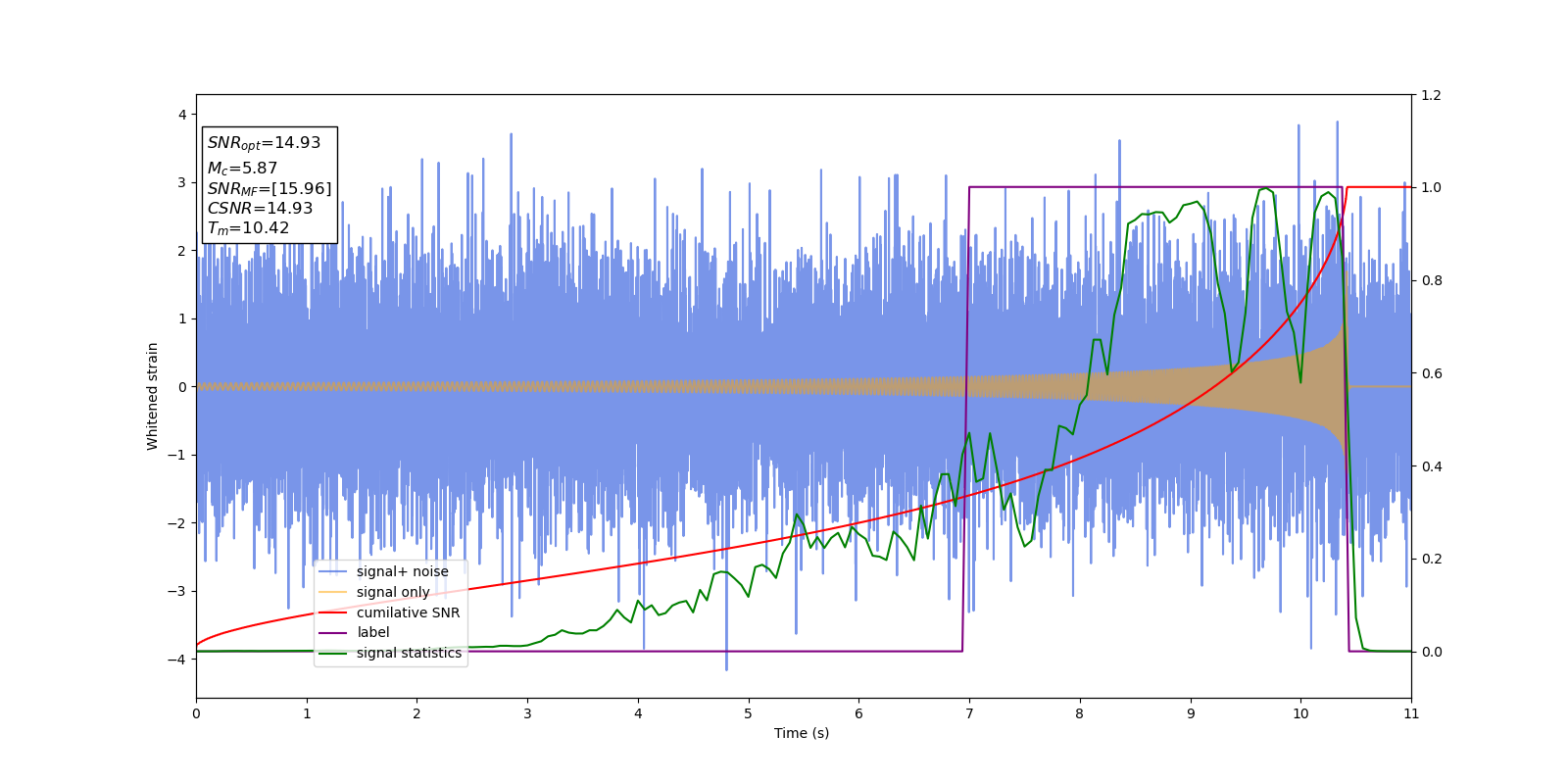Click right axis tick label 1.2
The image size is (1568, 784).
[1431, 95]
